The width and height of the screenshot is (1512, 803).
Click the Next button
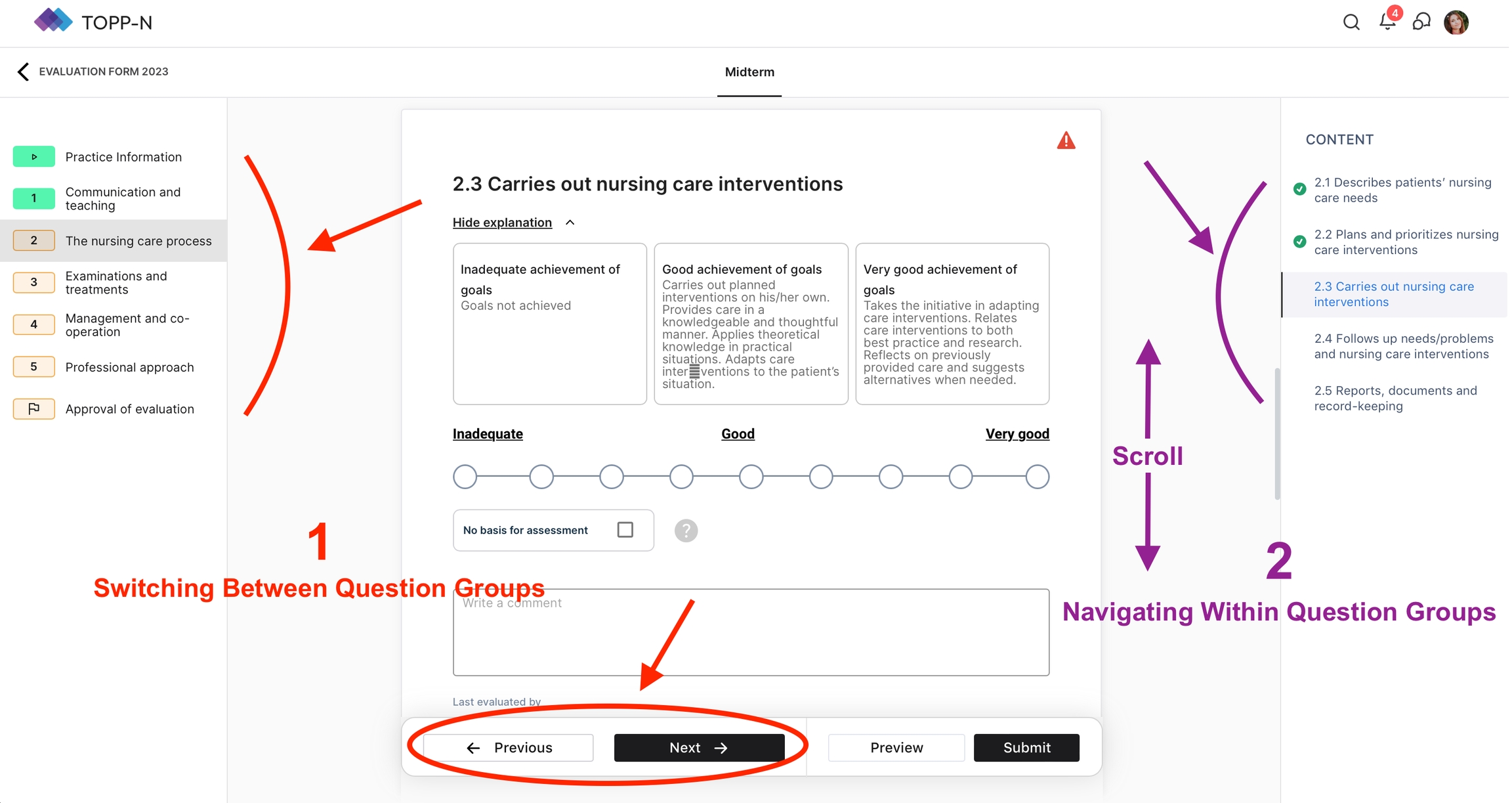699,748
